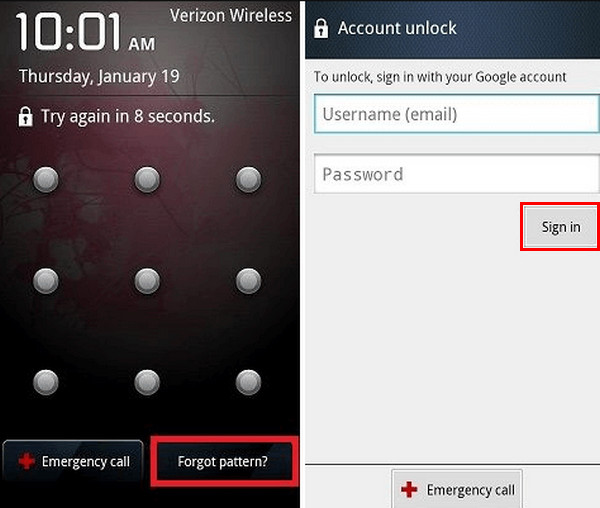Focus the Password field

457,174
